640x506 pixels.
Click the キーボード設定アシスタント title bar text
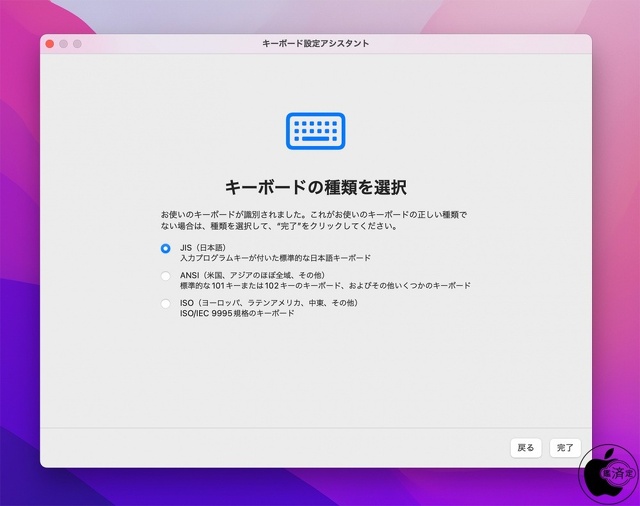click(315, 44)
